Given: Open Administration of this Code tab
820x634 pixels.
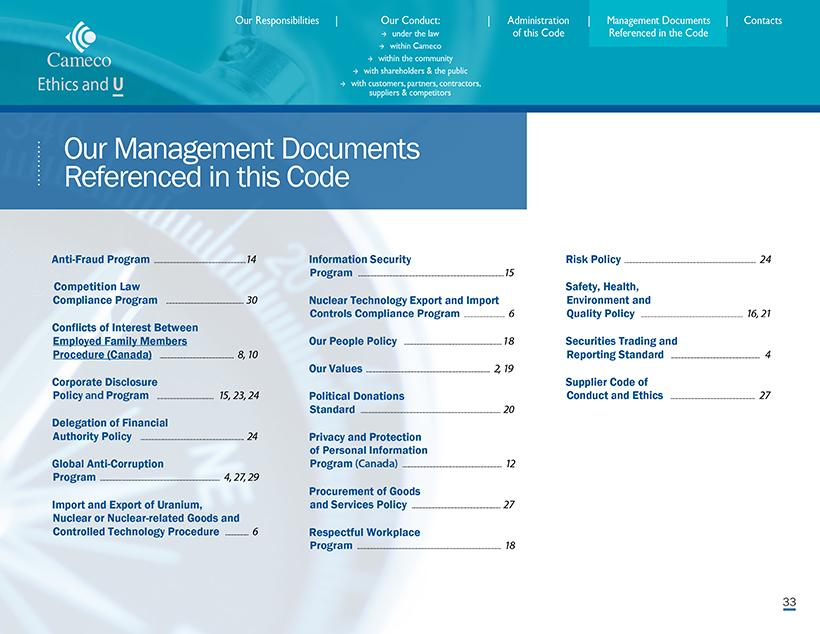Looking at the screenshot, I should pos(538,26).
